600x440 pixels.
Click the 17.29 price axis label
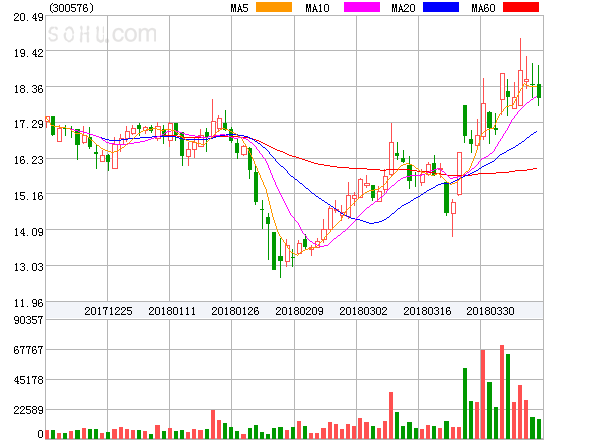[x=29, y=124]
